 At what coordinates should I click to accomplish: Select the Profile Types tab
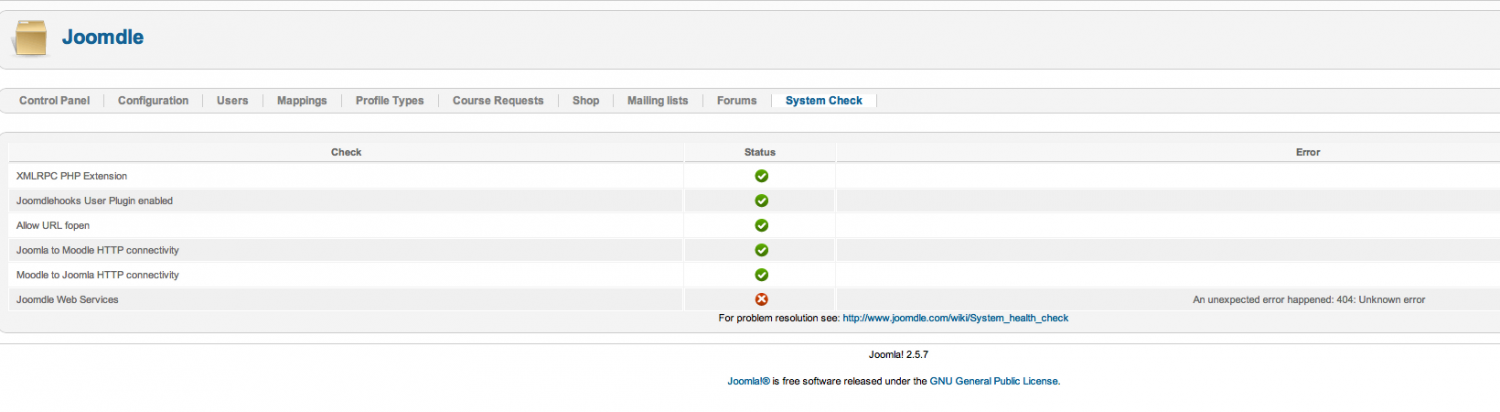pos(390,101)
